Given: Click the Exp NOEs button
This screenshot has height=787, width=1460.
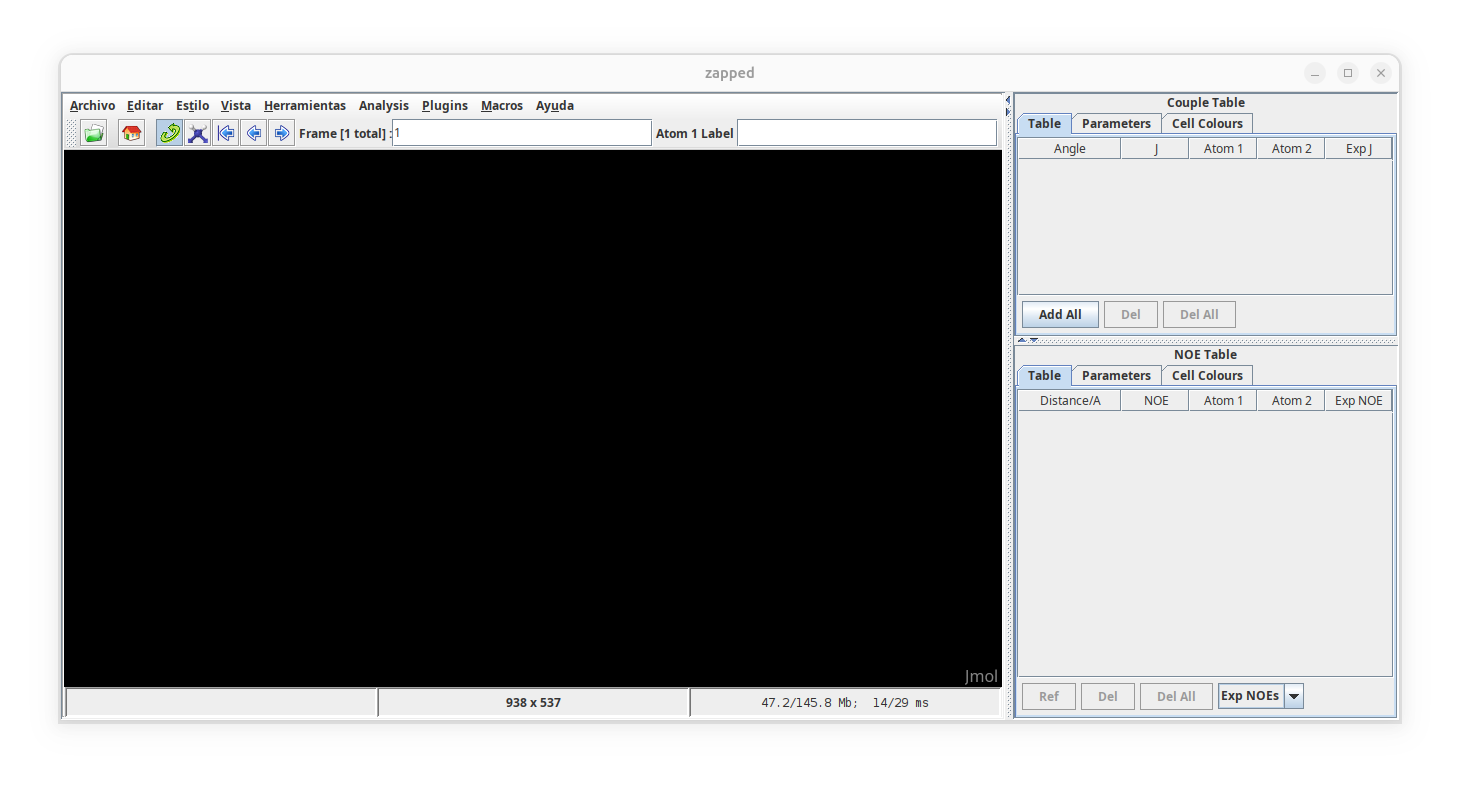Looking at the screenshot, I should click(1250, 696).
